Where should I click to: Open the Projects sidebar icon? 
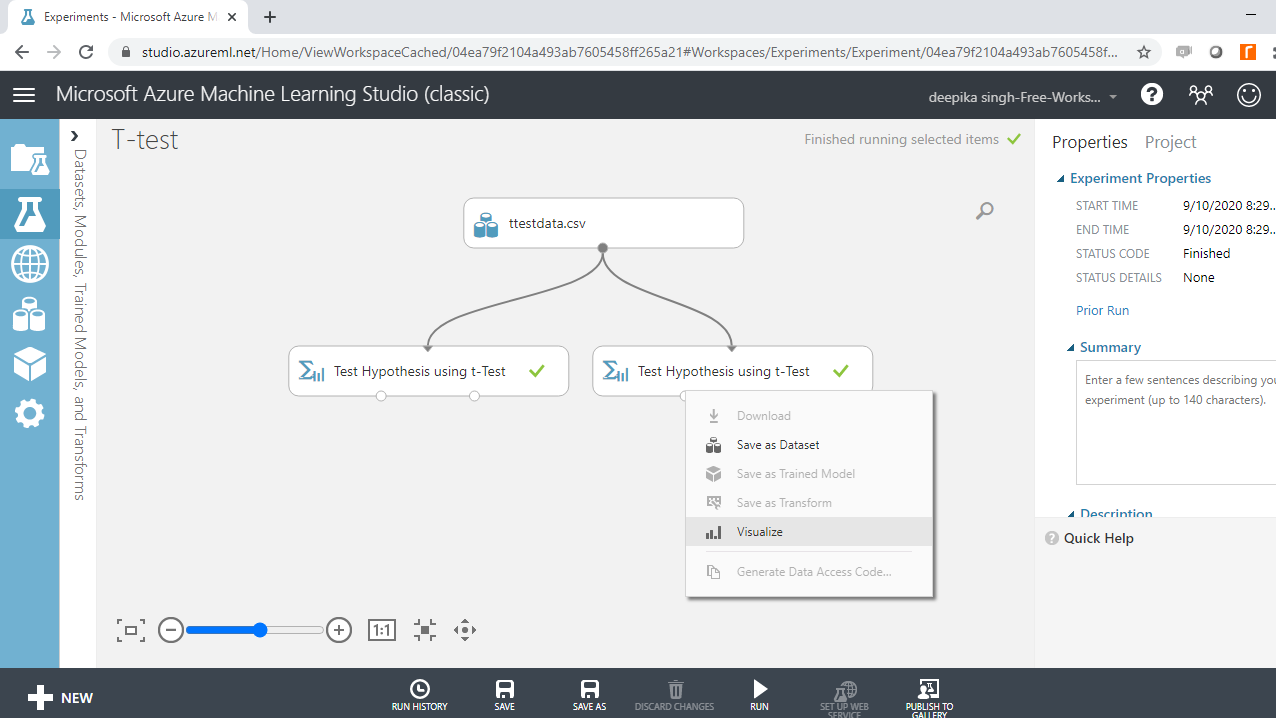tap(29, 159)
